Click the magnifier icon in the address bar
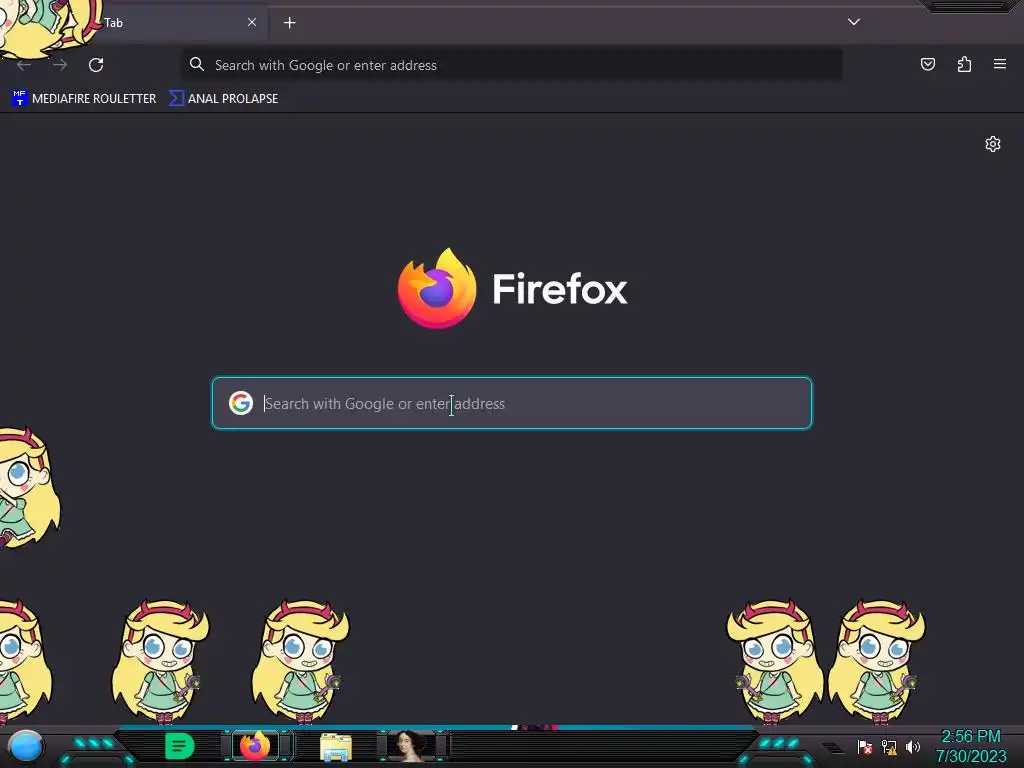Screen dimensions: 1024x768 pyautogui.click(x=197, y=64)
